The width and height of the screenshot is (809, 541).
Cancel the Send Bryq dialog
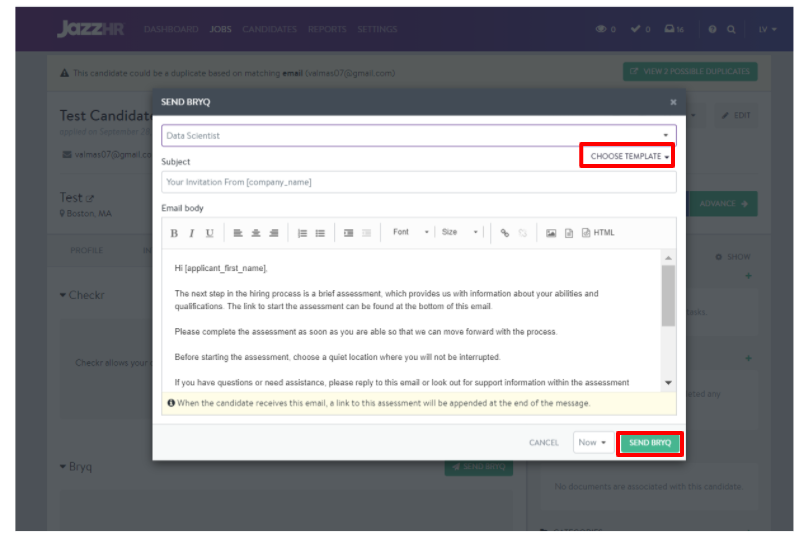pos(544,442)
